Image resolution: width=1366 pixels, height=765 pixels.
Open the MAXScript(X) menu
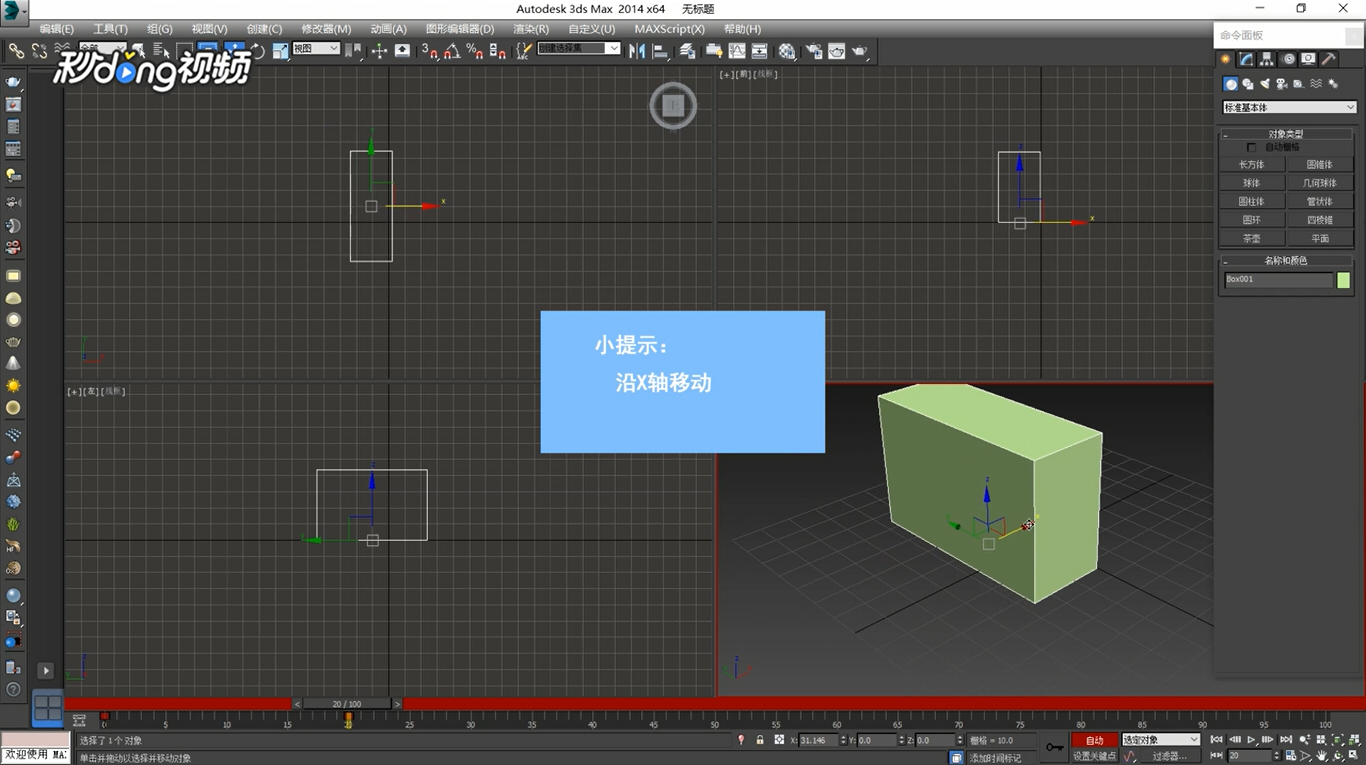click(669, 29)
